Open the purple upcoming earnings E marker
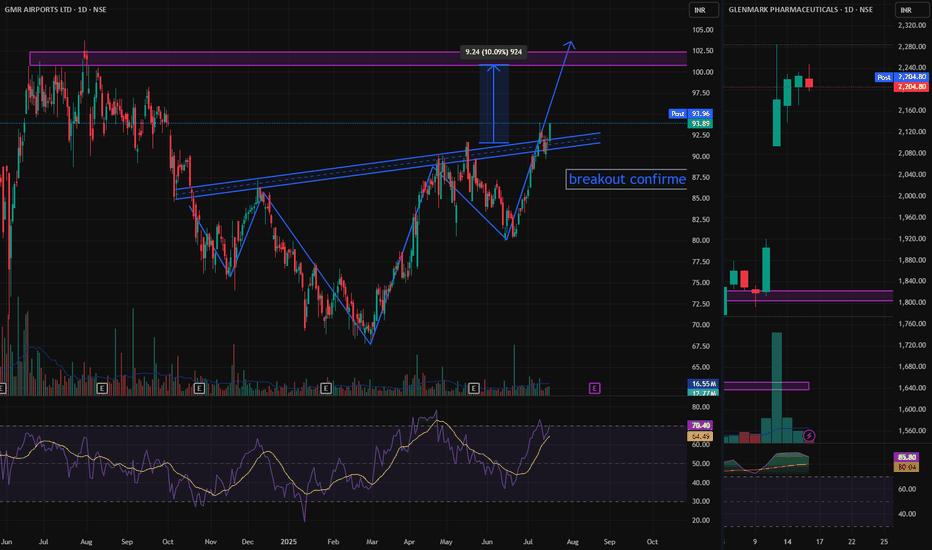The width and height of the screenshot is (932, 550). [594, 388]
